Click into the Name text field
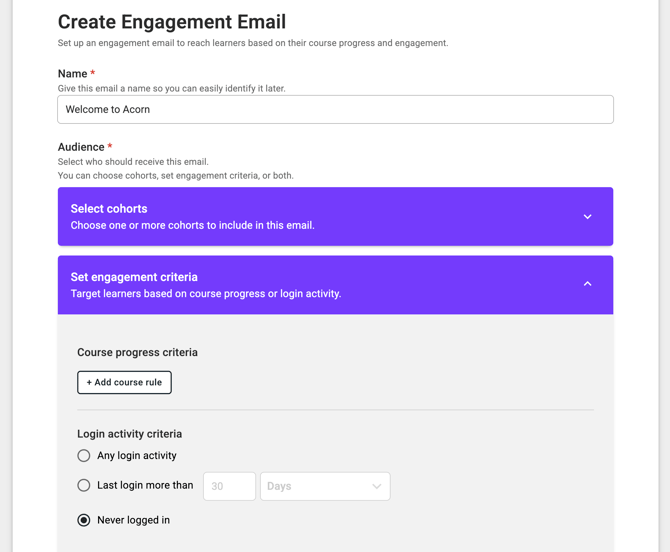Image resolution: width=670 pixels, height=552 pixels. coord(335,110)
